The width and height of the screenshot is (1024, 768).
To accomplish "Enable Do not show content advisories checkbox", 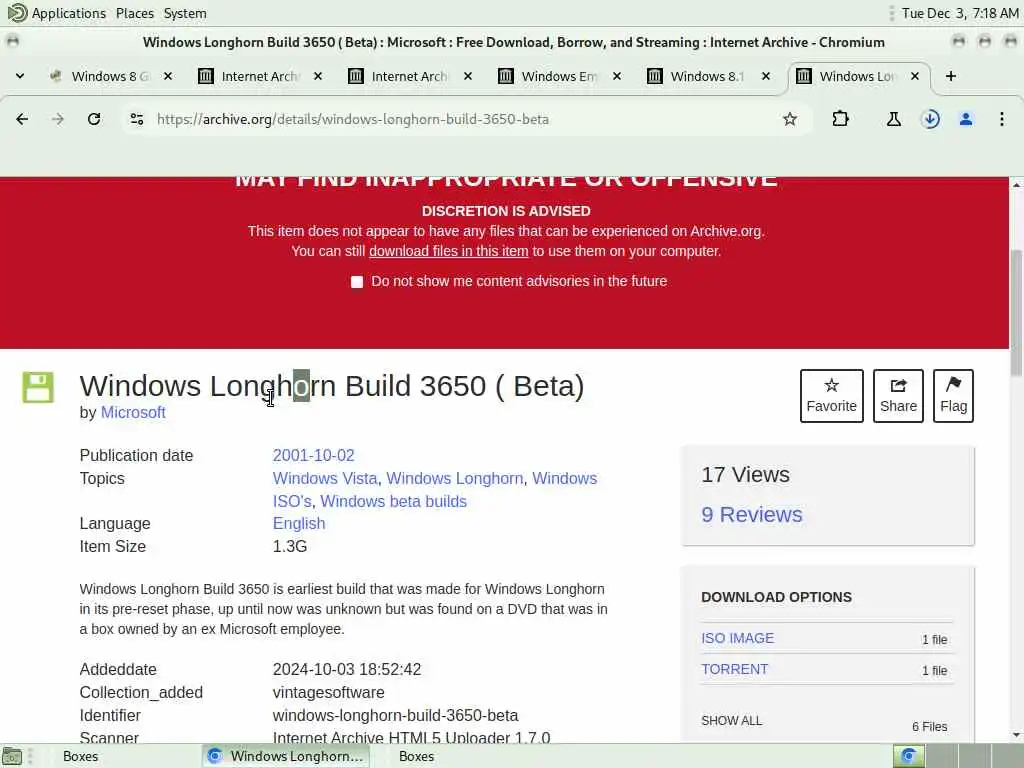I will (x=357, y=281).
